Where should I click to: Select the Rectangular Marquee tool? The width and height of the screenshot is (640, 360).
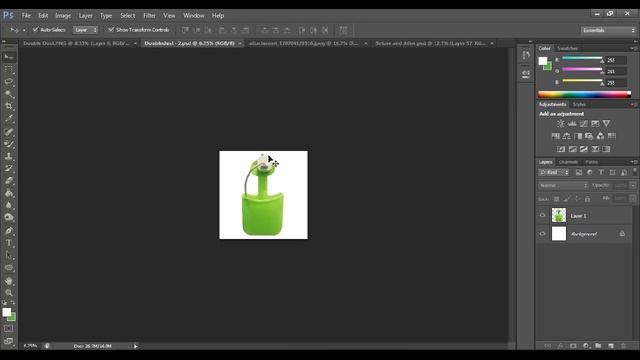[x=9, y=69]
